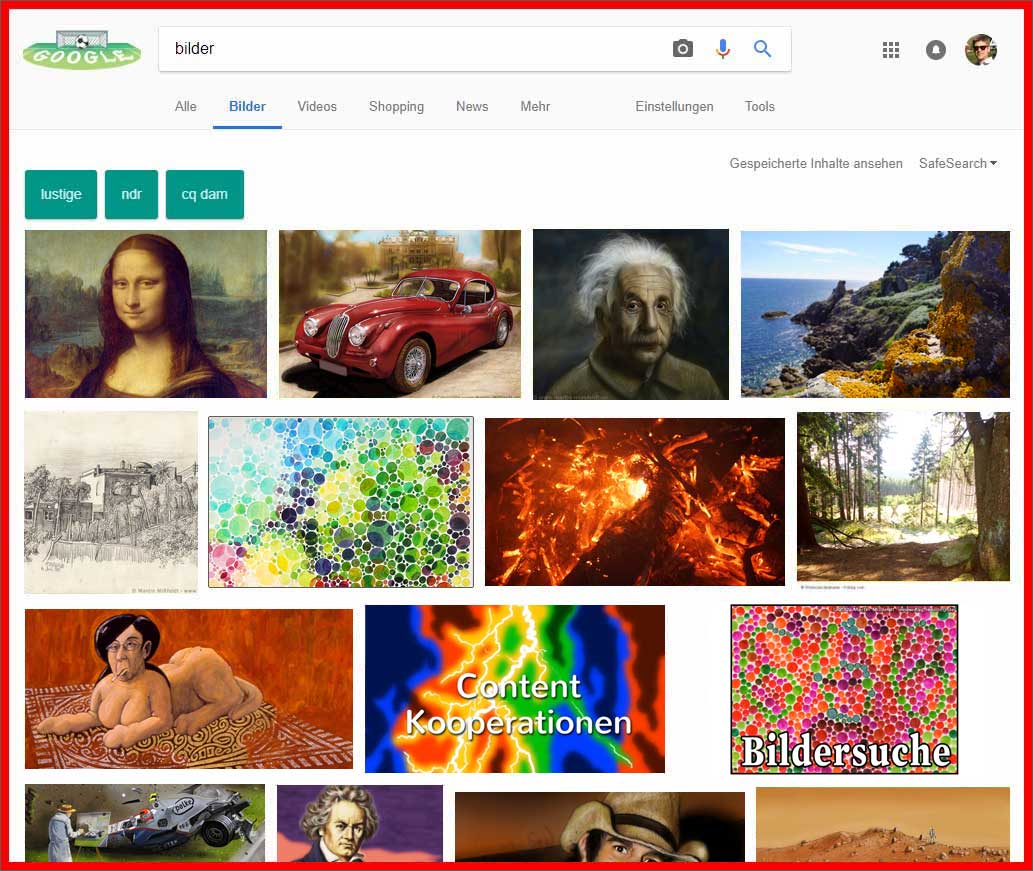The height and width of the screenshot is (871, 1033).
Task: Expand the SafeSearch dropdown
Action: tap(958, 163)
